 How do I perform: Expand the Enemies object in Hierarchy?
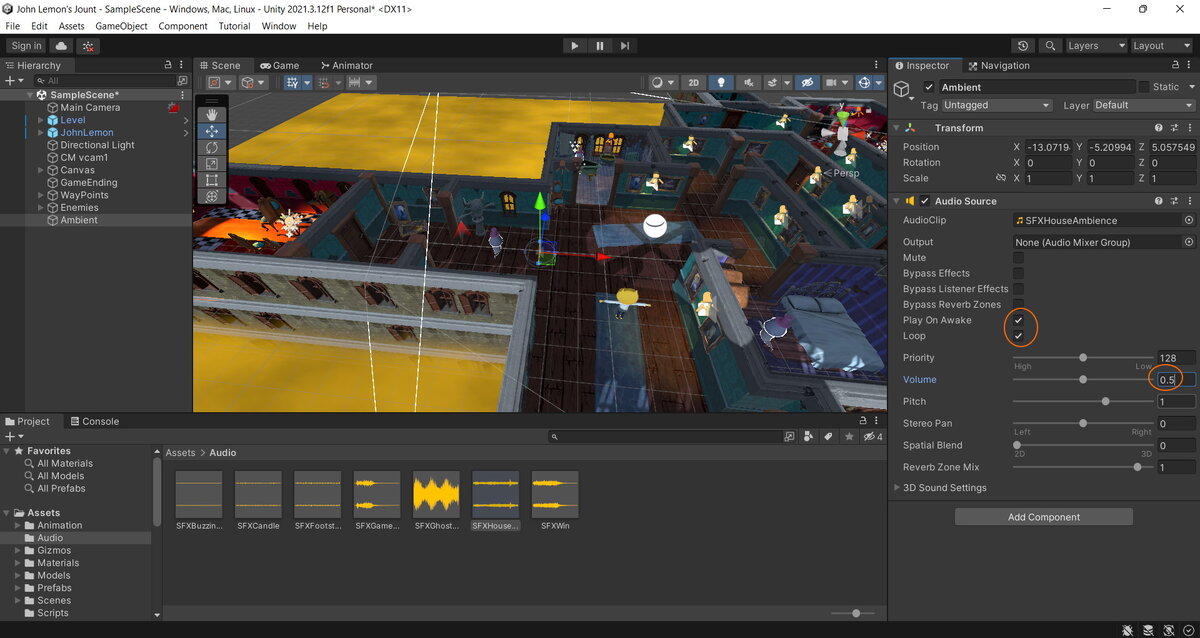(41, 207)
